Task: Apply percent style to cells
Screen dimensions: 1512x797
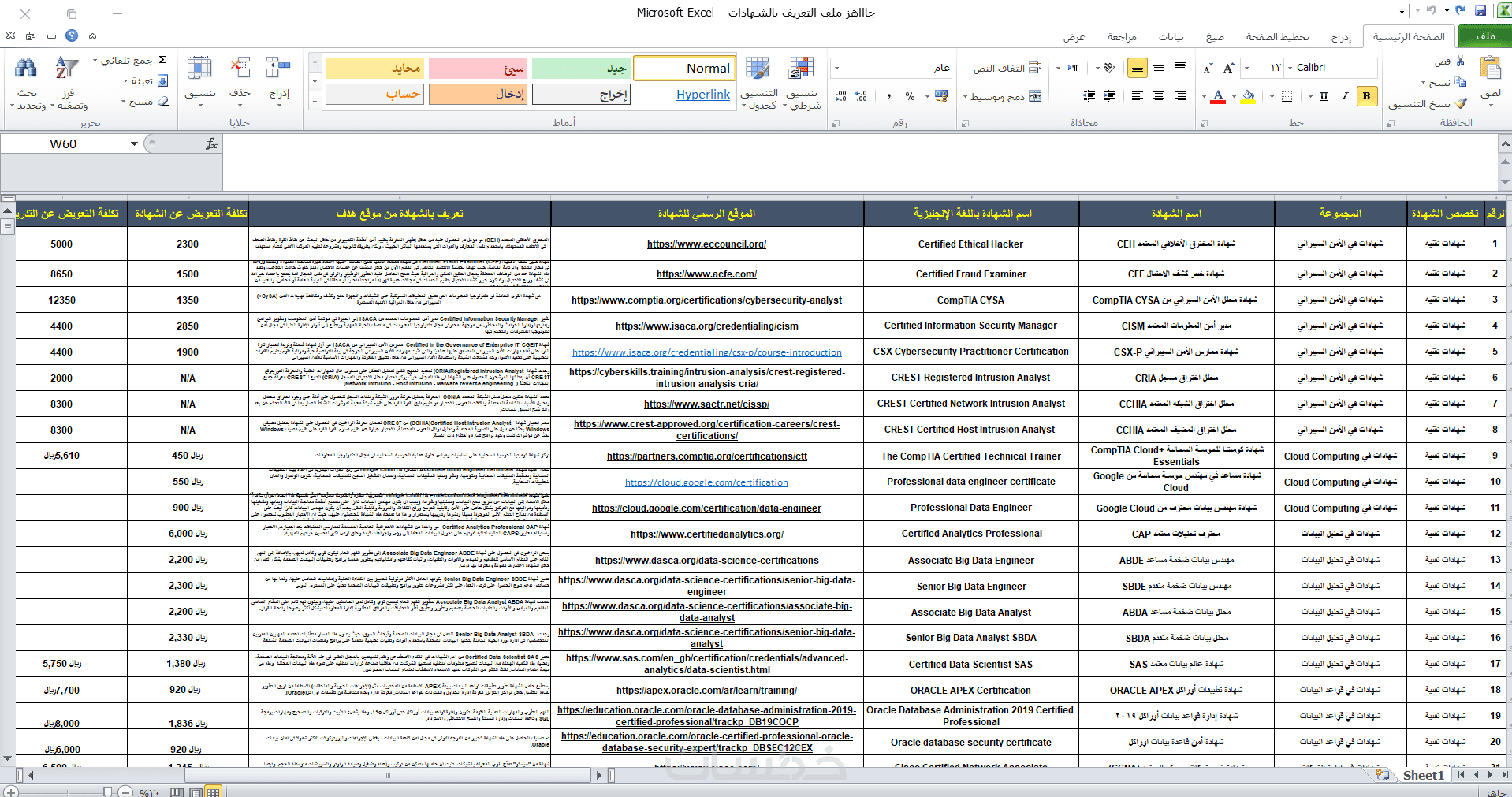Action: (911, 96)
